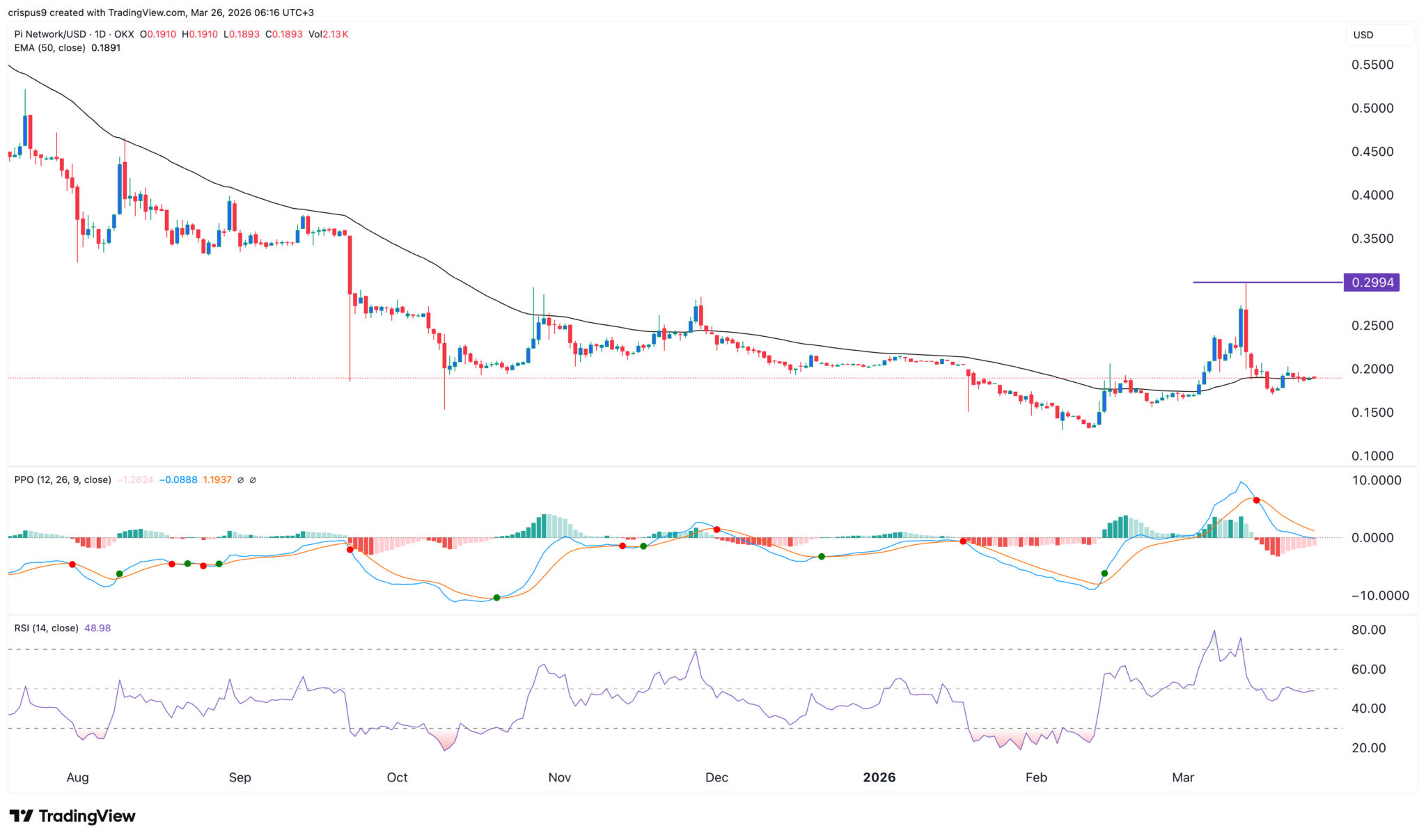1426x840 pixels.
Task: Click the PPO (12, 26, 9, close) legend
Action: [63, 480]
